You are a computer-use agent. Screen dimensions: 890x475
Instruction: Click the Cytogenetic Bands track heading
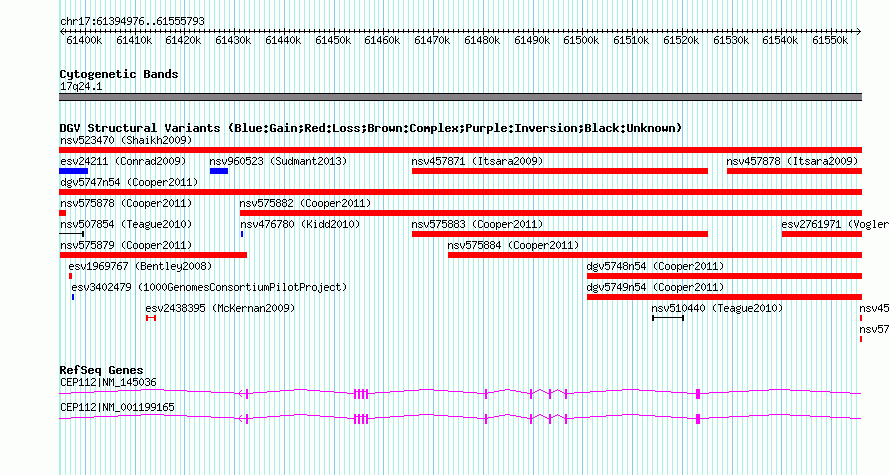coord(119,74)
